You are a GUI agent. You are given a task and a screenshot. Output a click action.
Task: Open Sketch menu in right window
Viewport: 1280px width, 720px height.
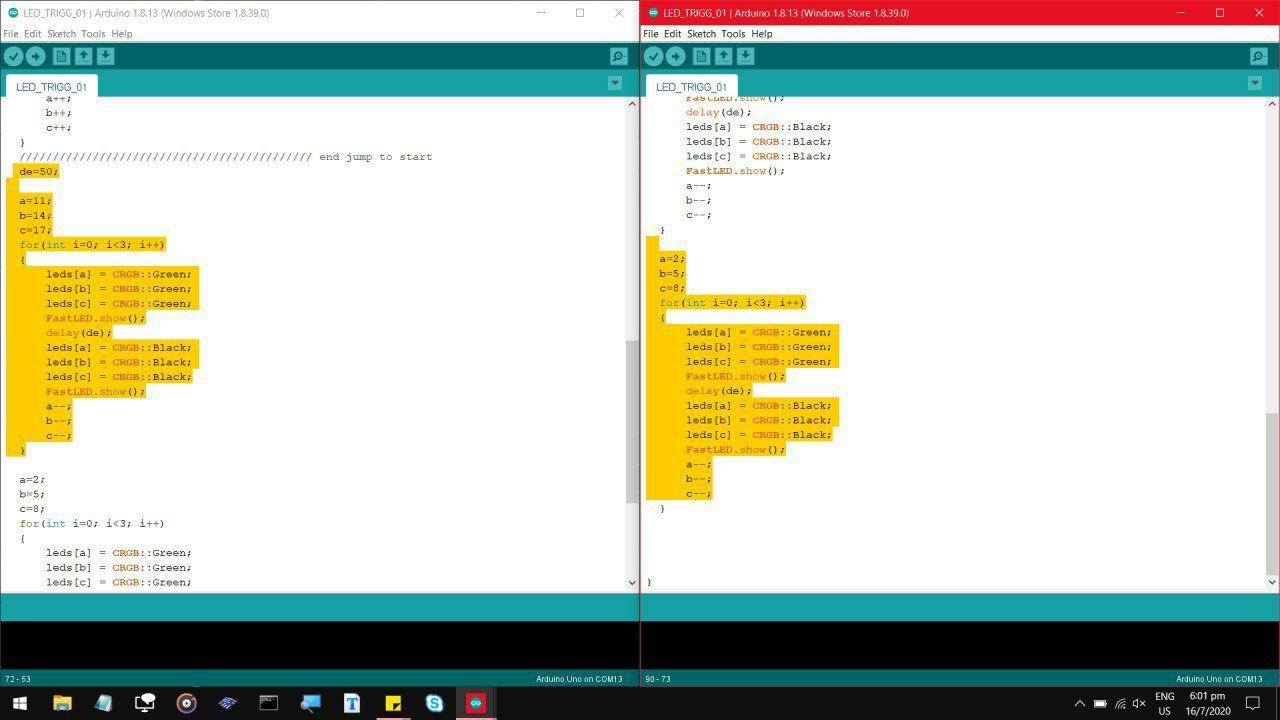pyautogui.click(x=701, y=34)
